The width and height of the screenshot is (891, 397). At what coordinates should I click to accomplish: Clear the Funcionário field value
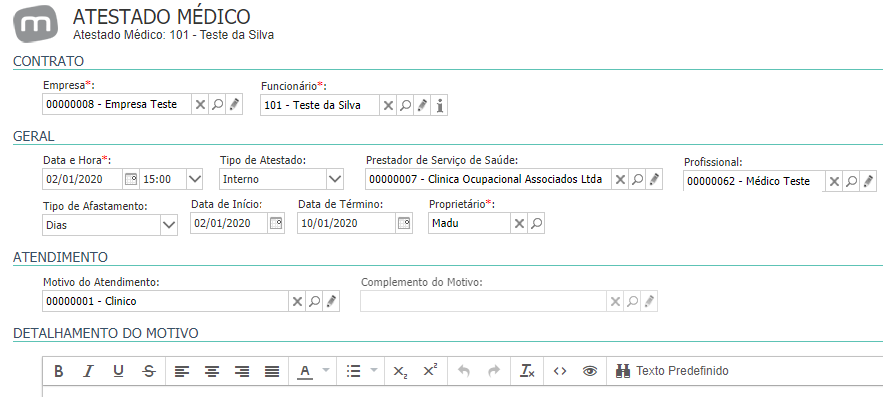(x=388, y=106)
